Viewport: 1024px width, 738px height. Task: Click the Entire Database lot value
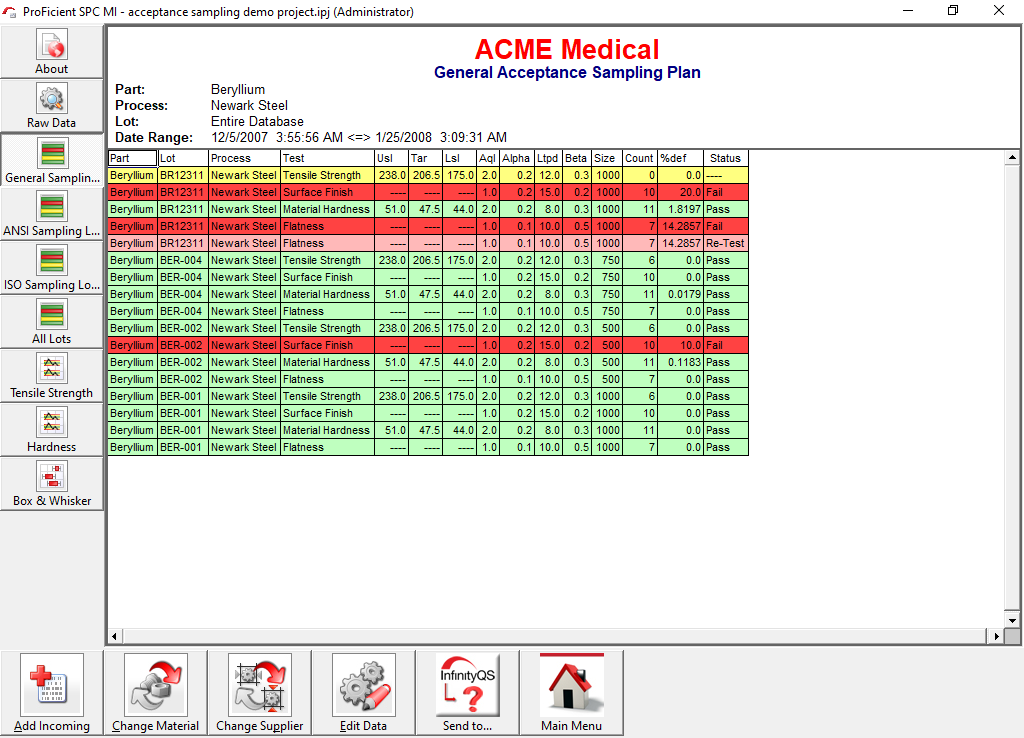point(257,121)
